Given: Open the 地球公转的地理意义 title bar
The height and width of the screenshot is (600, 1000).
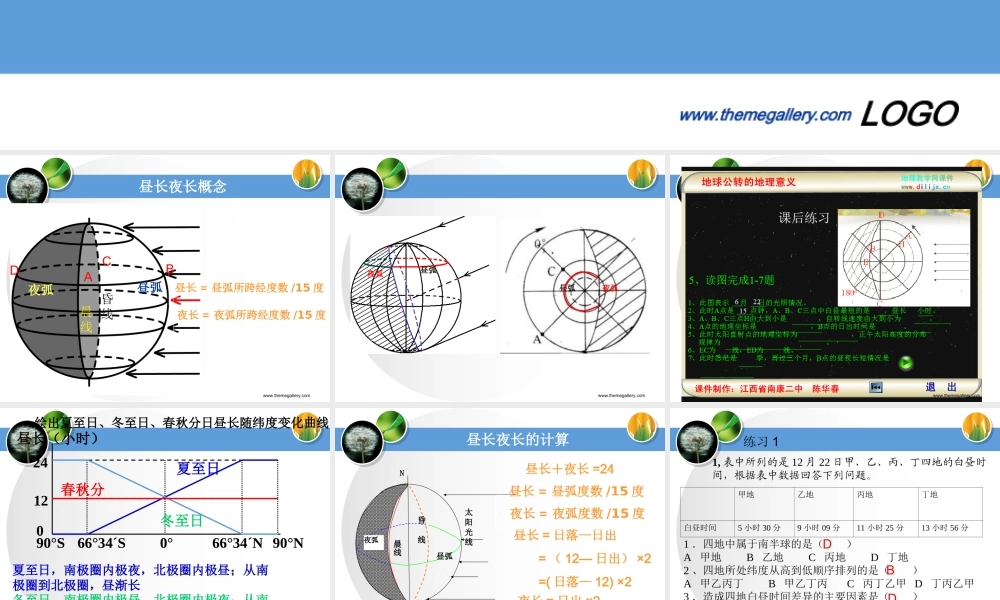Looking at the screenshot, I should click(750, 182).
